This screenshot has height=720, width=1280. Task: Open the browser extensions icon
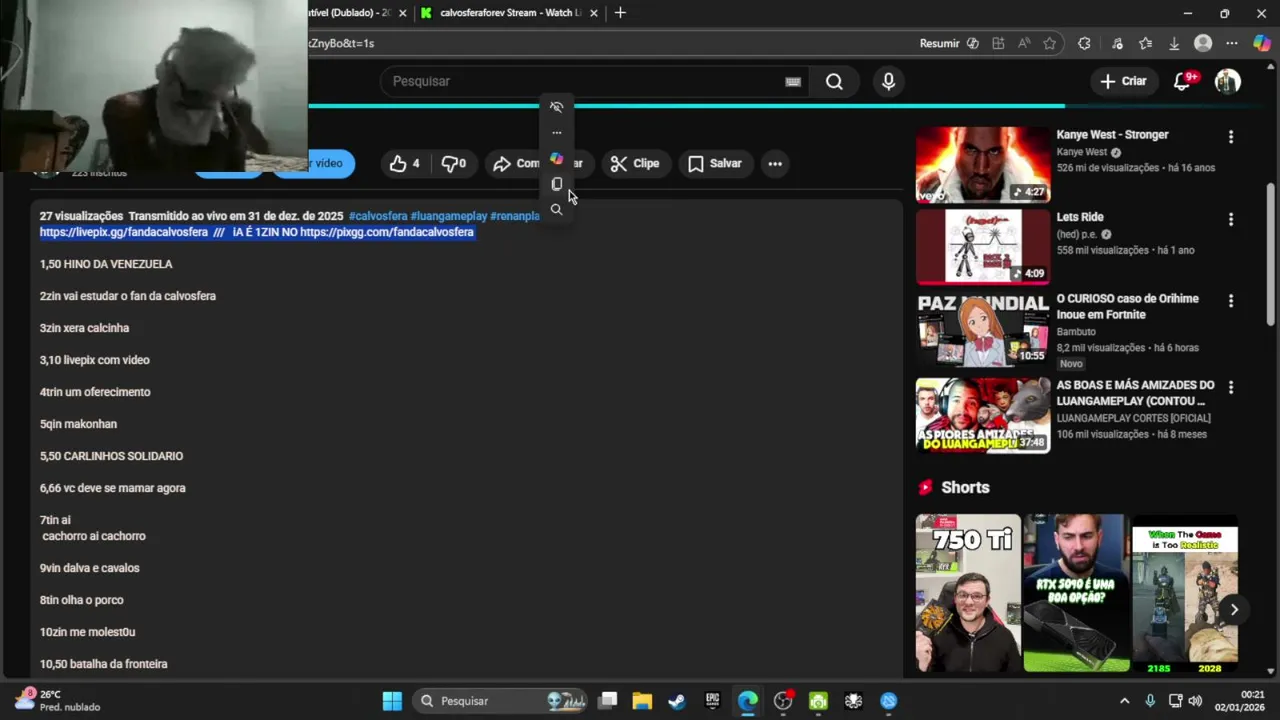pos(1084,43)
